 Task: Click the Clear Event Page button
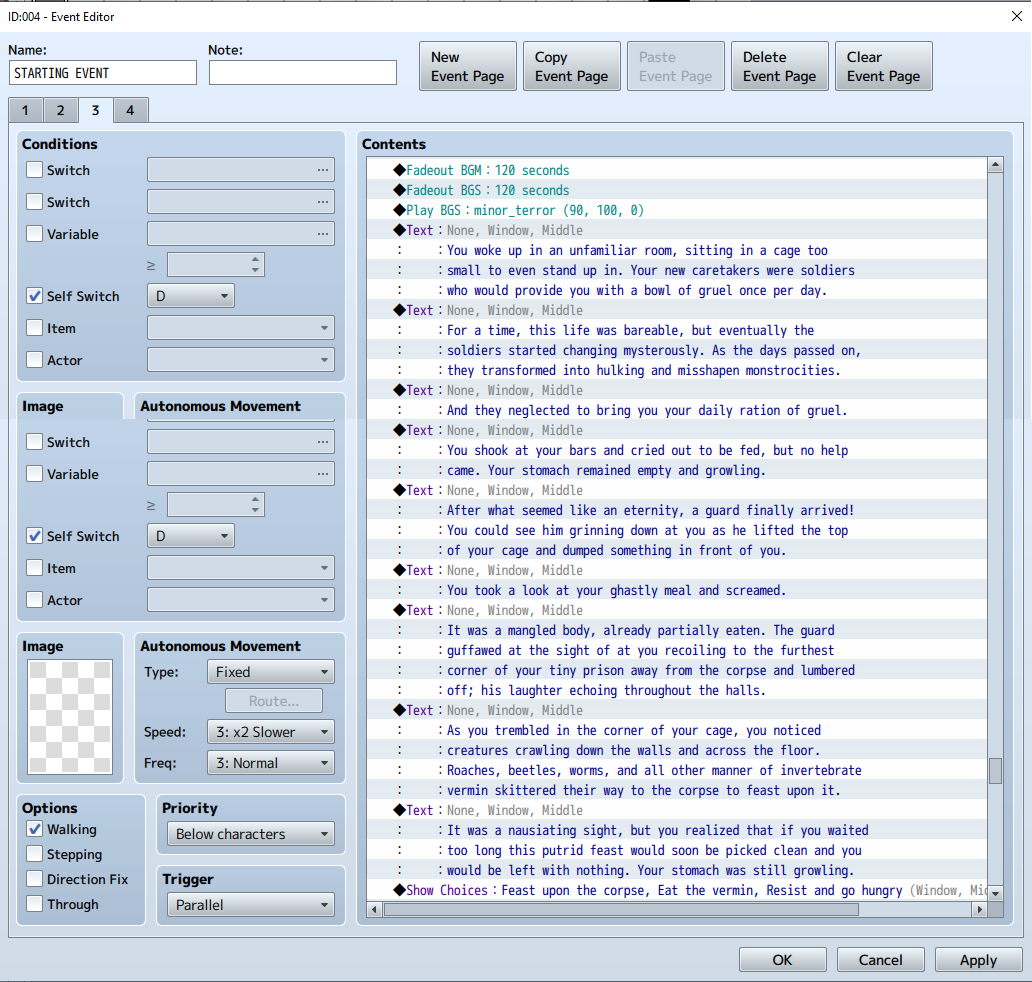(884, 66)
